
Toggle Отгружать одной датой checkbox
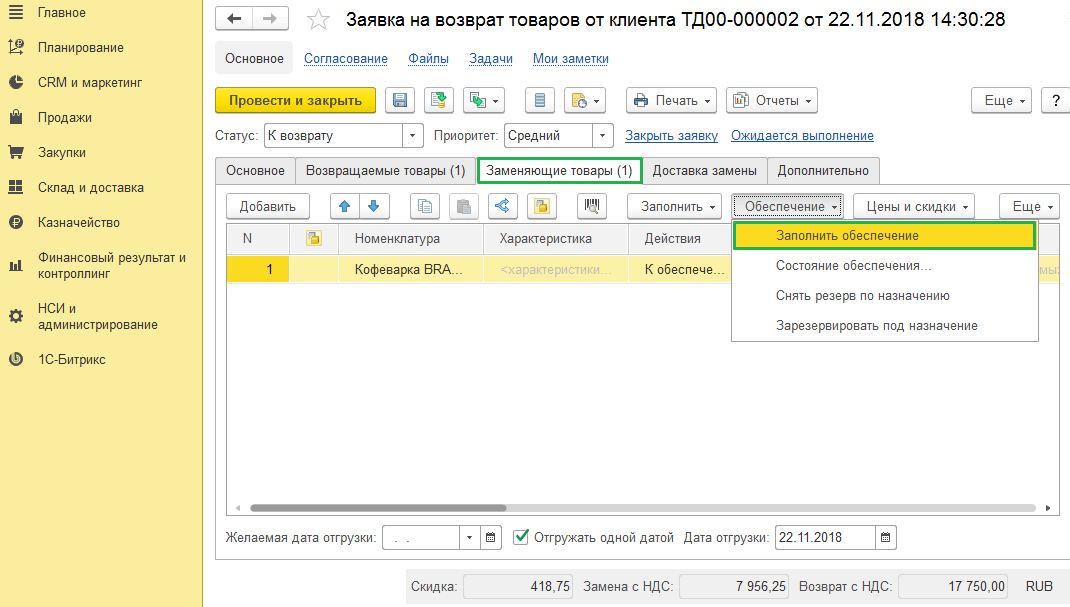(x=521, y=537)
